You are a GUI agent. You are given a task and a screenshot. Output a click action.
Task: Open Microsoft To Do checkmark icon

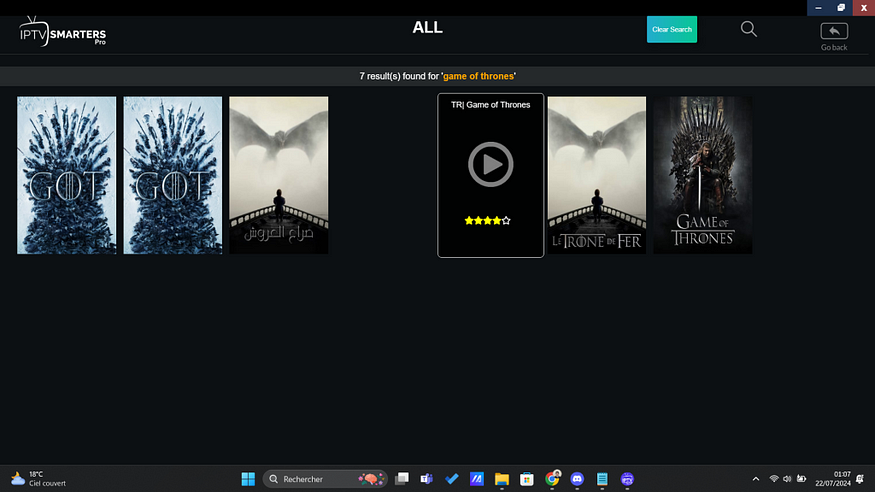(451, 479)
